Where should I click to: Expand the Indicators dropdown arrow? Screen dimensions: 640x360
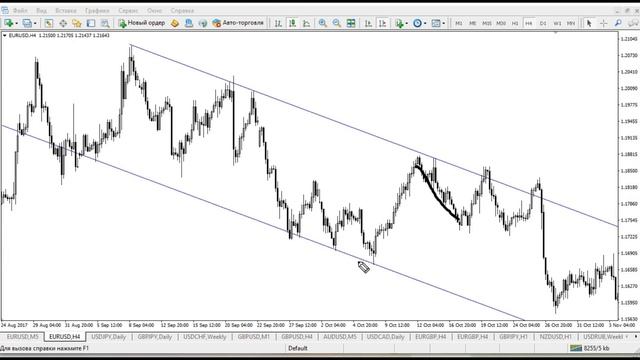pyautogui.click(x=407, y=23)
